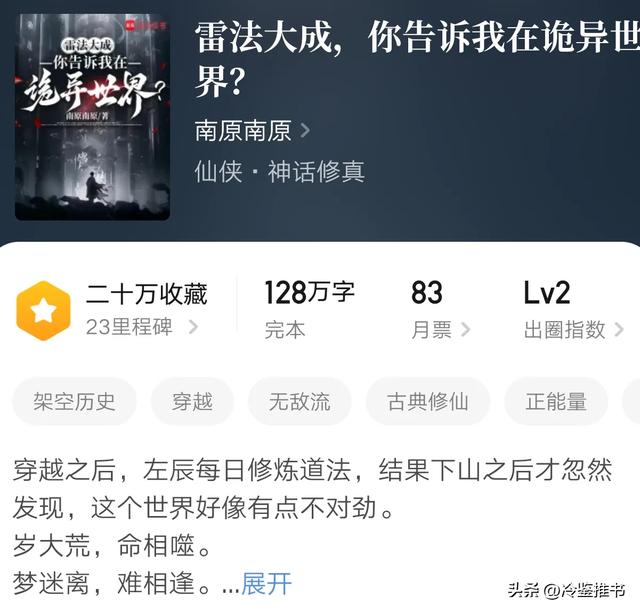Tap the 128万字 word count stat
Viewport: 640px width, 613px height.
(309, 293)
